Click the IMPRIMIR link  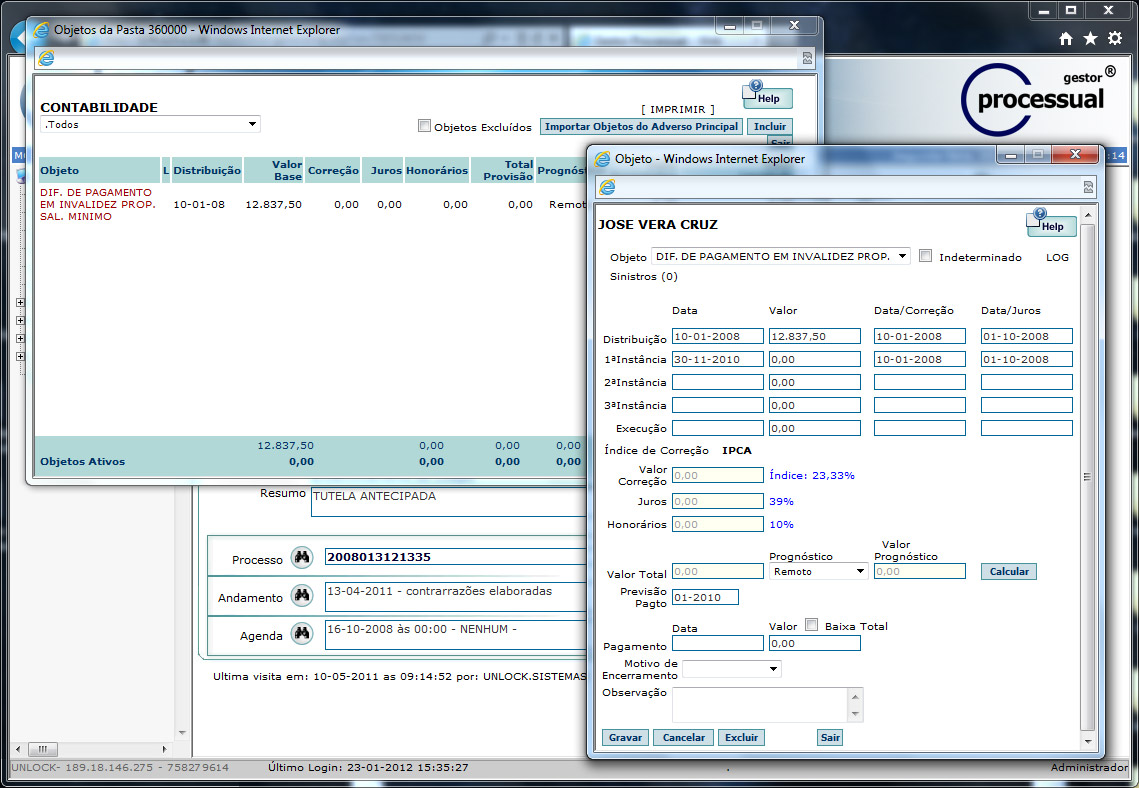pos(678,109)
